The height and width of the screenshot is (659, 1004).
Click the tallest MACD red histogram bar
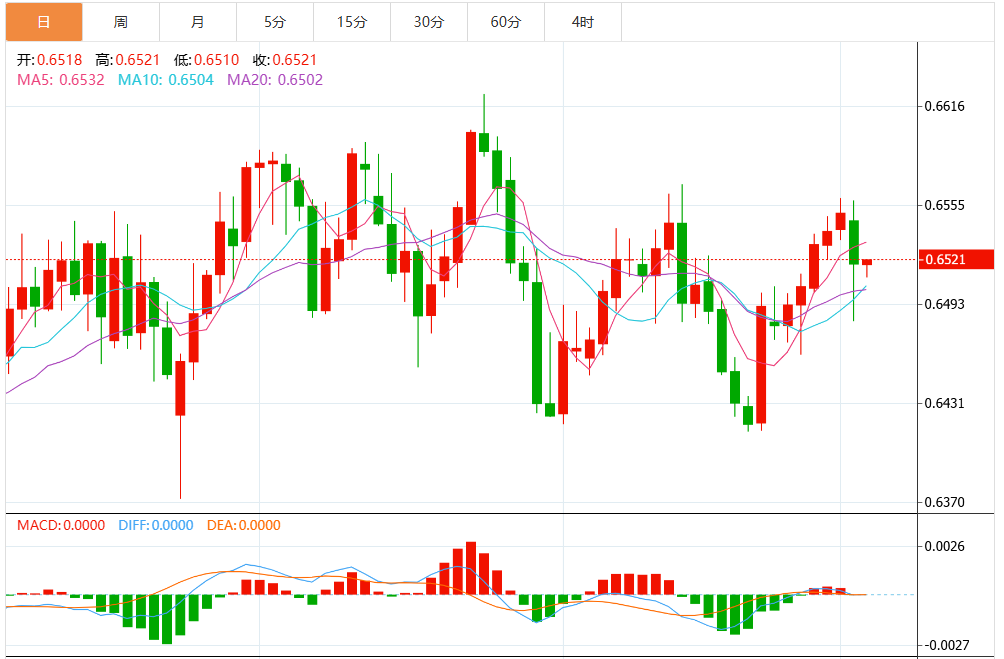[471, 568]
